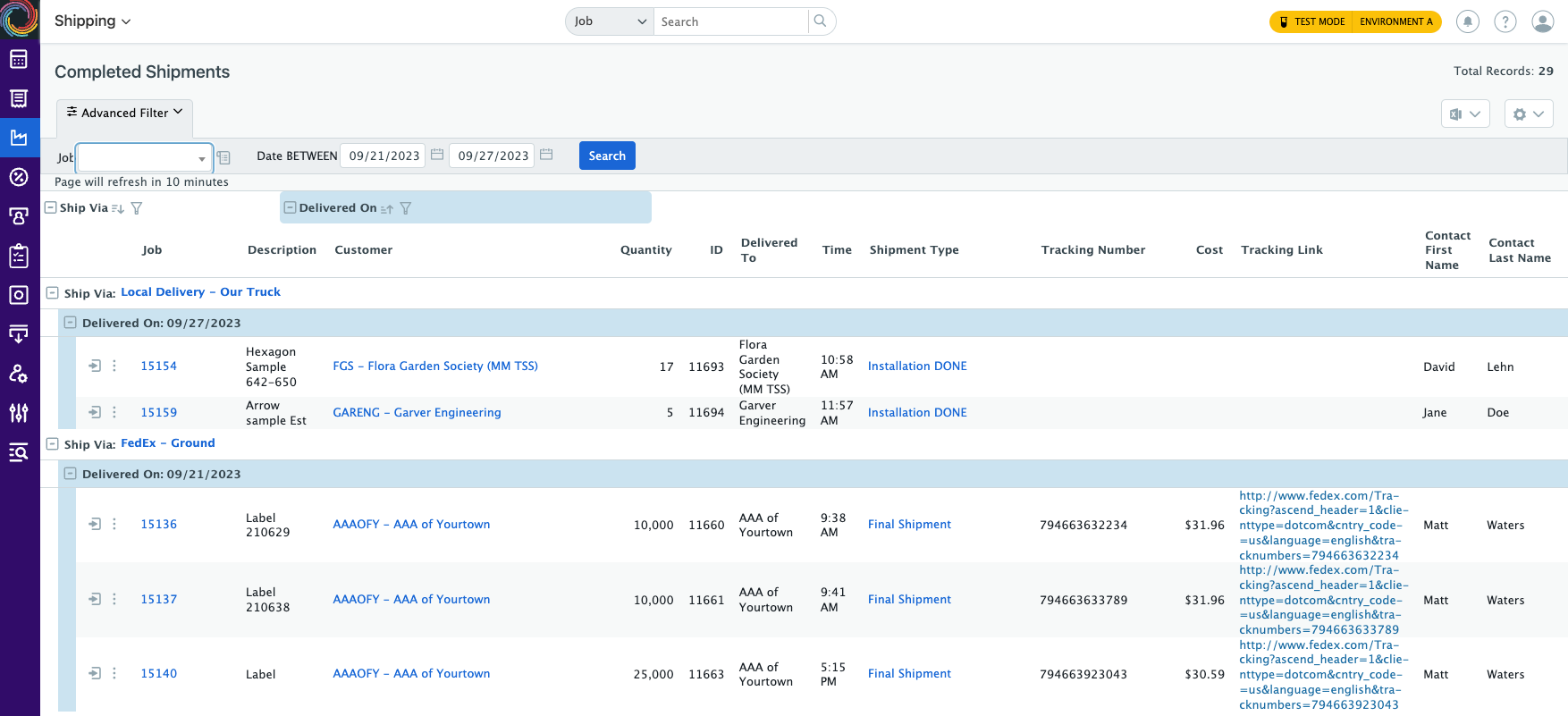The image size is (1568, 716).
Task: Open the gear settings dropdown
Action: pos(1528,114)
